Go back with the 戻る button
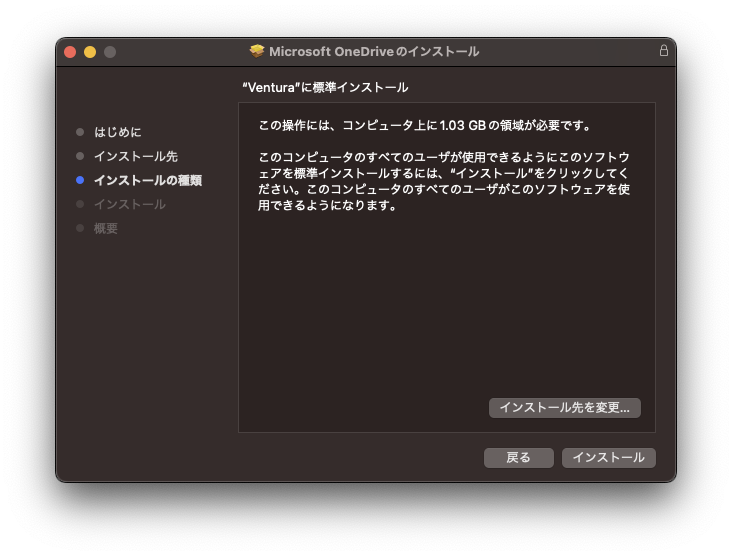 click(x=519, y=457)
